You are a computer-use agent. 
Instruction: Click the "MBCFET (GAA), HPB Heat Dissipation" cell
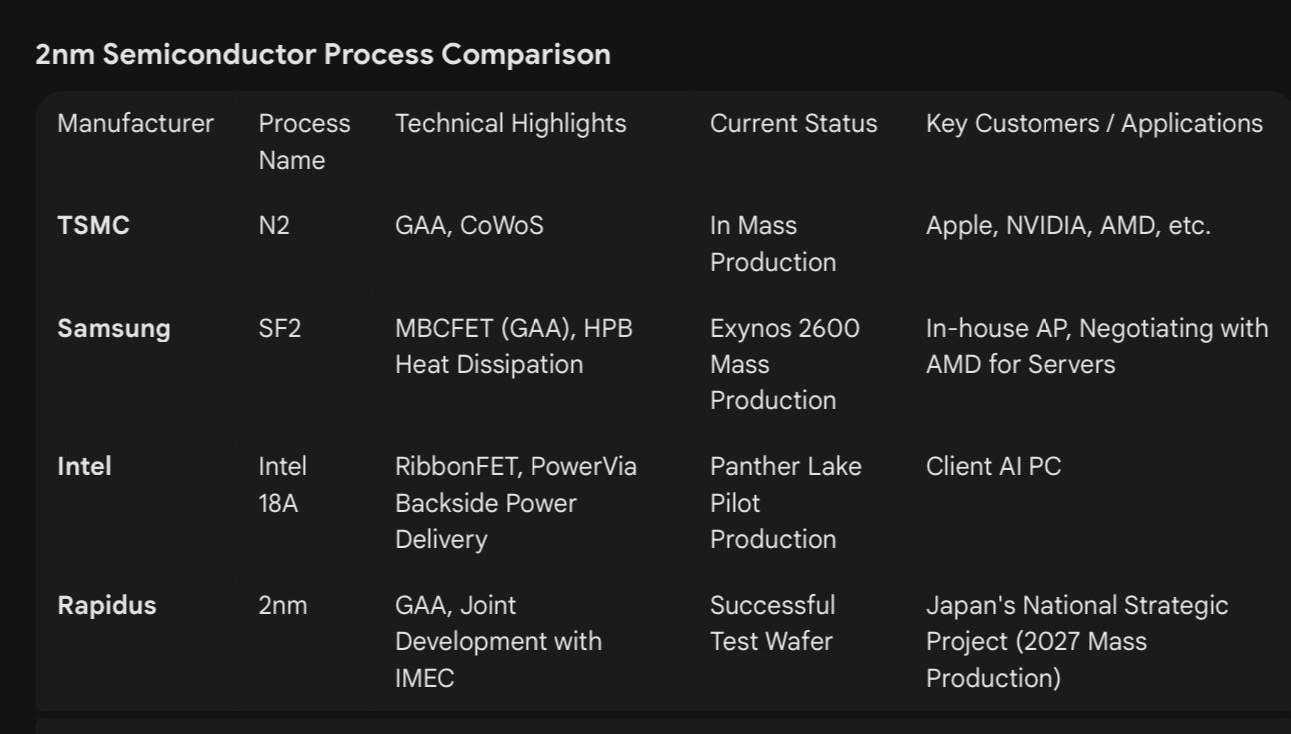pos(513,346)
